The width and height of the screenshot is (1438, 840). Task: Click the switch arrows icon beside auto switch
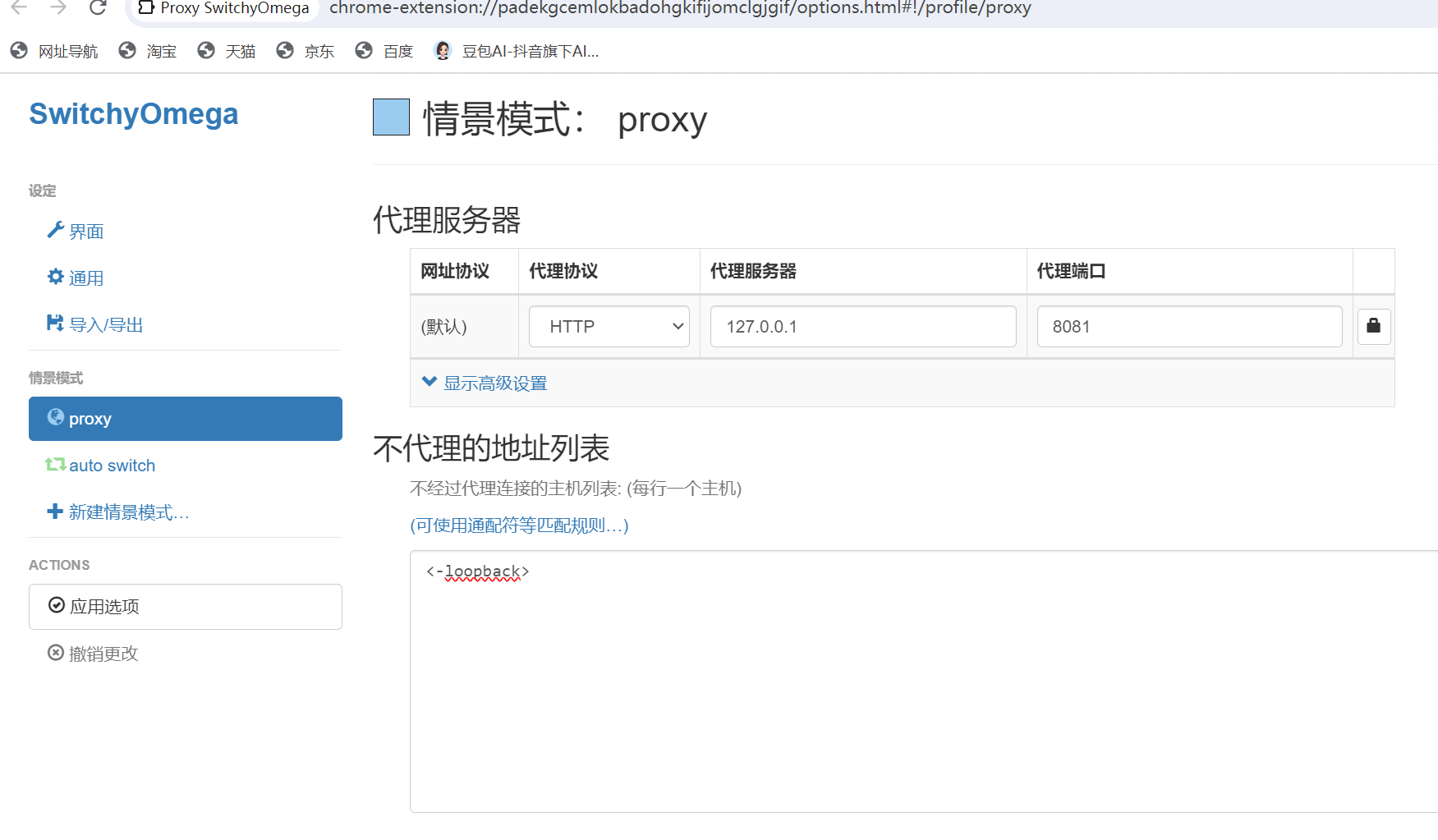(x=56, y=465)
